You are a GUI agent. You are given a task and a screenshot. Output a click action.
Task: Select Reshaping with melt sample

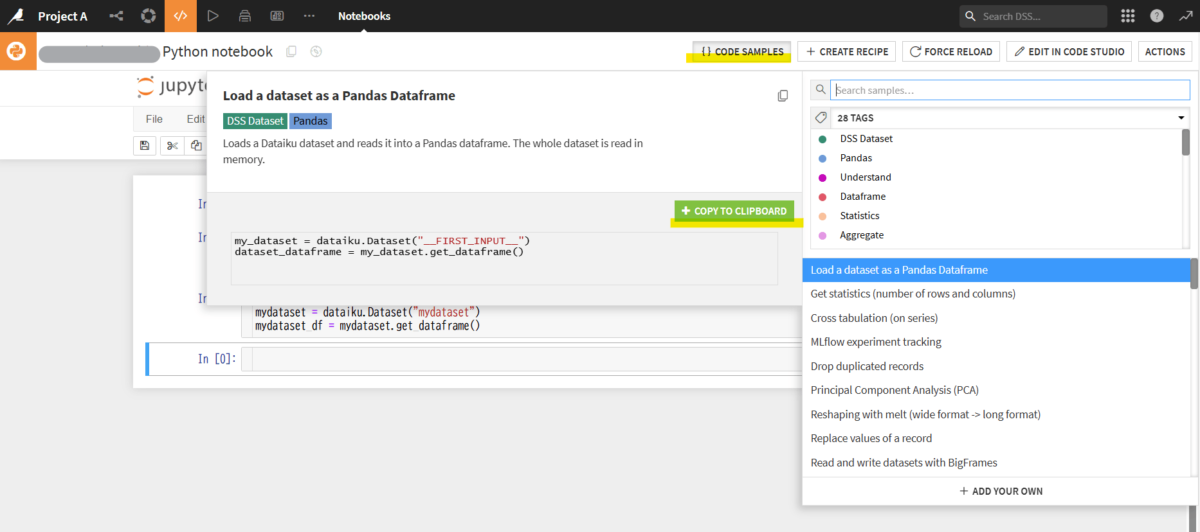[x=997, y=414]
